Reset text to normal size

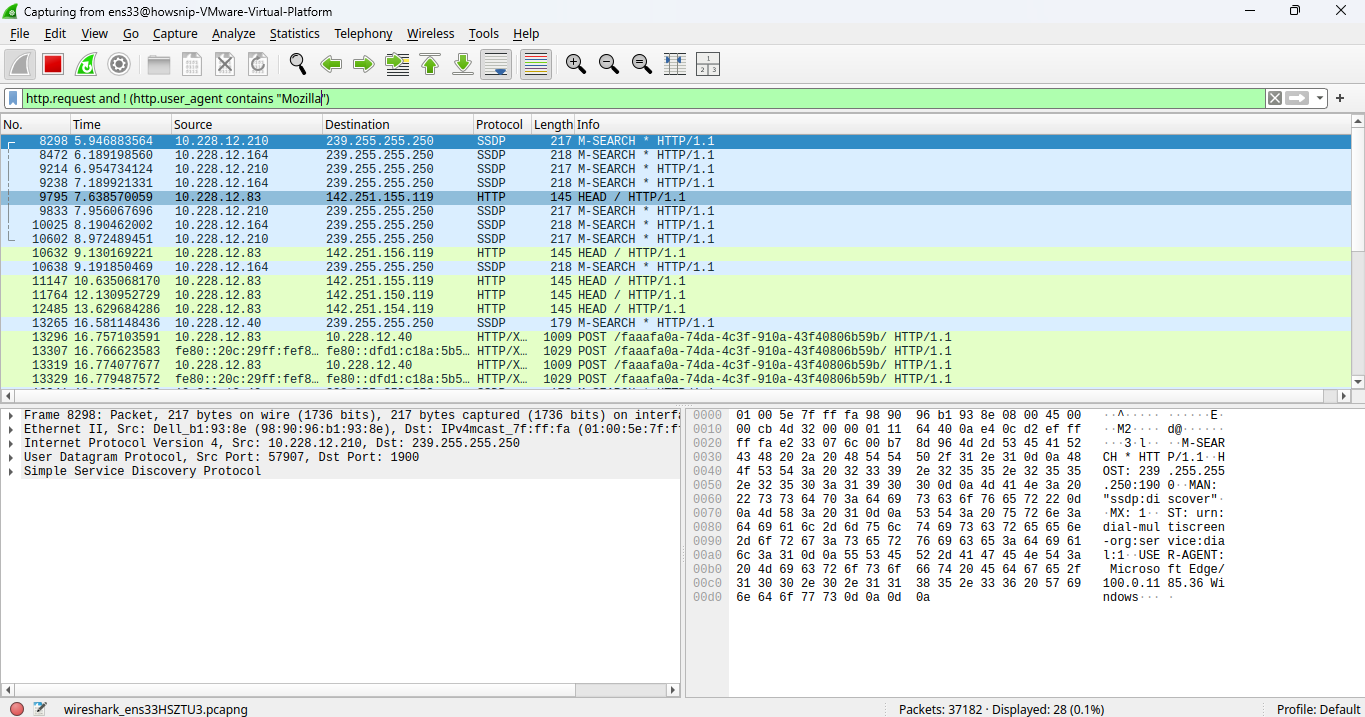click(642, 64)
